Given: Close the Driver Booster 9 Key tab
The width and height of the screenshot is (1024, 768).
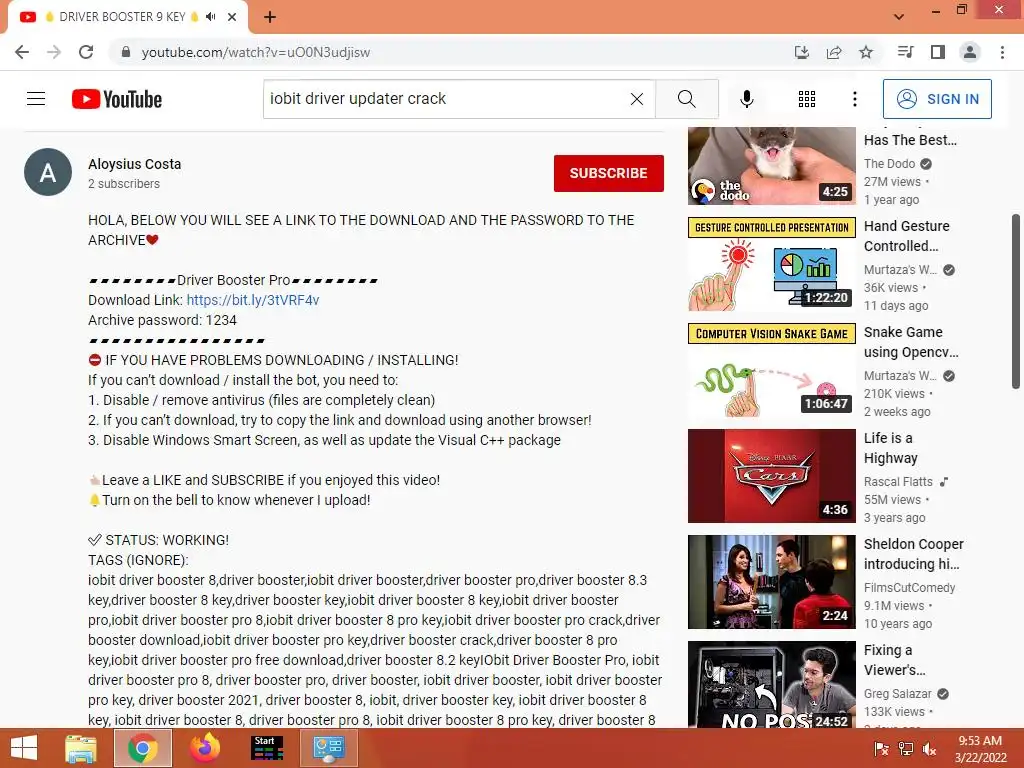Looking at the screenshot, I should click(232, 17).
